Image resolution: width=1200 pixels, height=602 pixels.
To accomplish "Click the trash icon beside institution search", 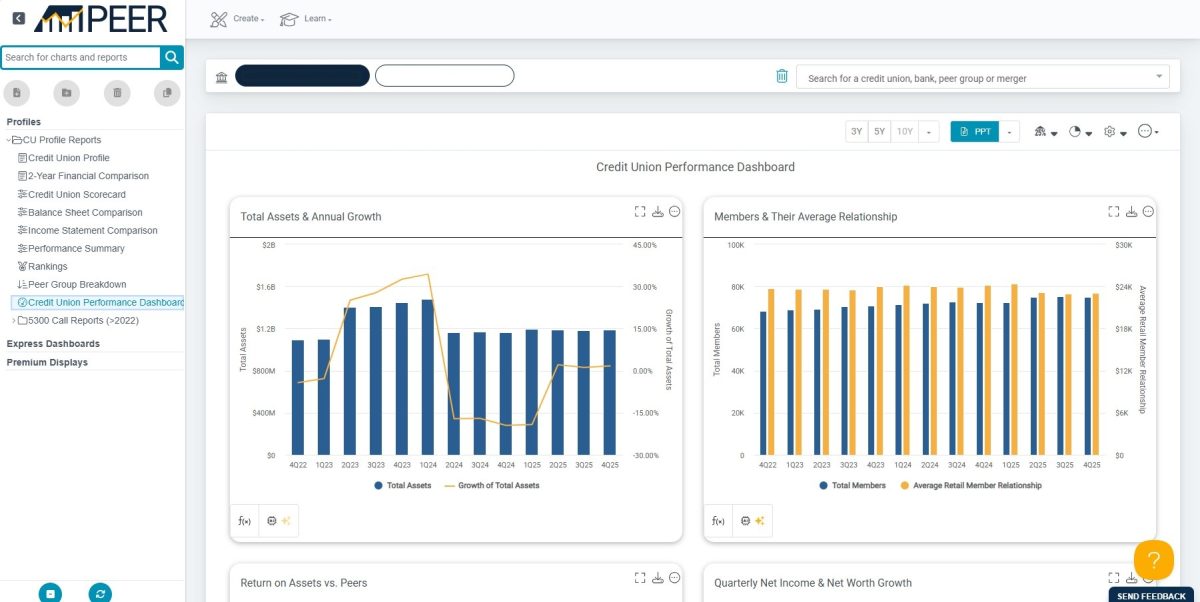I will coord(782,77).
